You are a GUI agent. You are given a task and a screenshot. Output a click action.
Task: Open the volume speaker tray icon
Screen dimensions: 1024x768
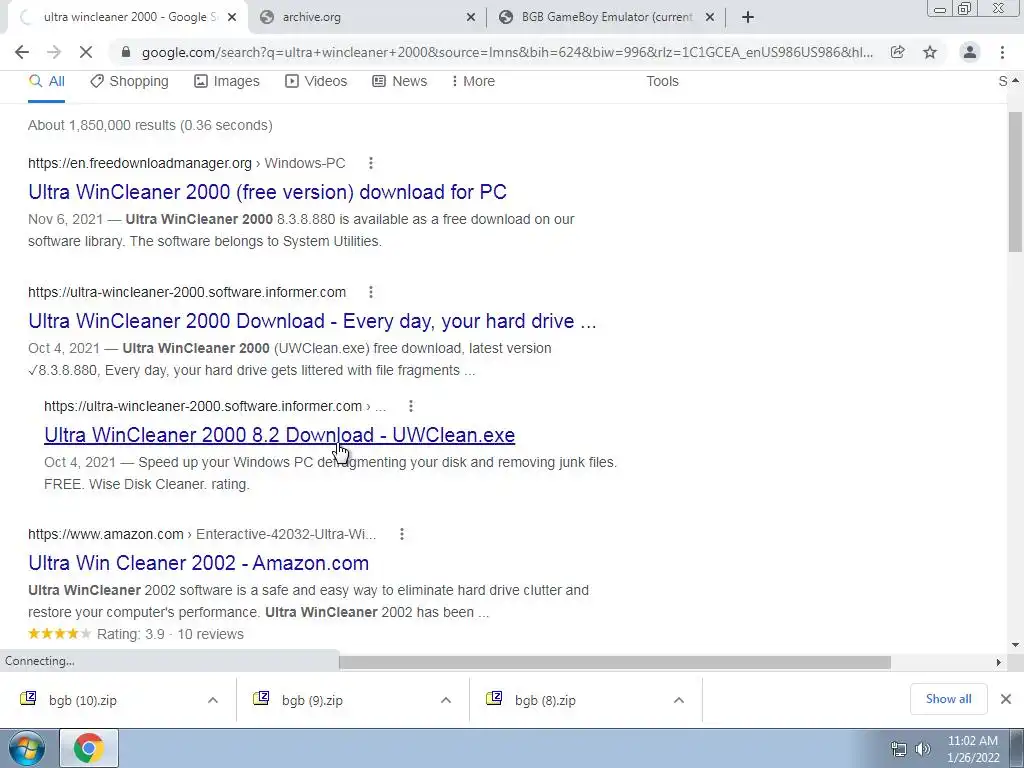pos(923,749)
